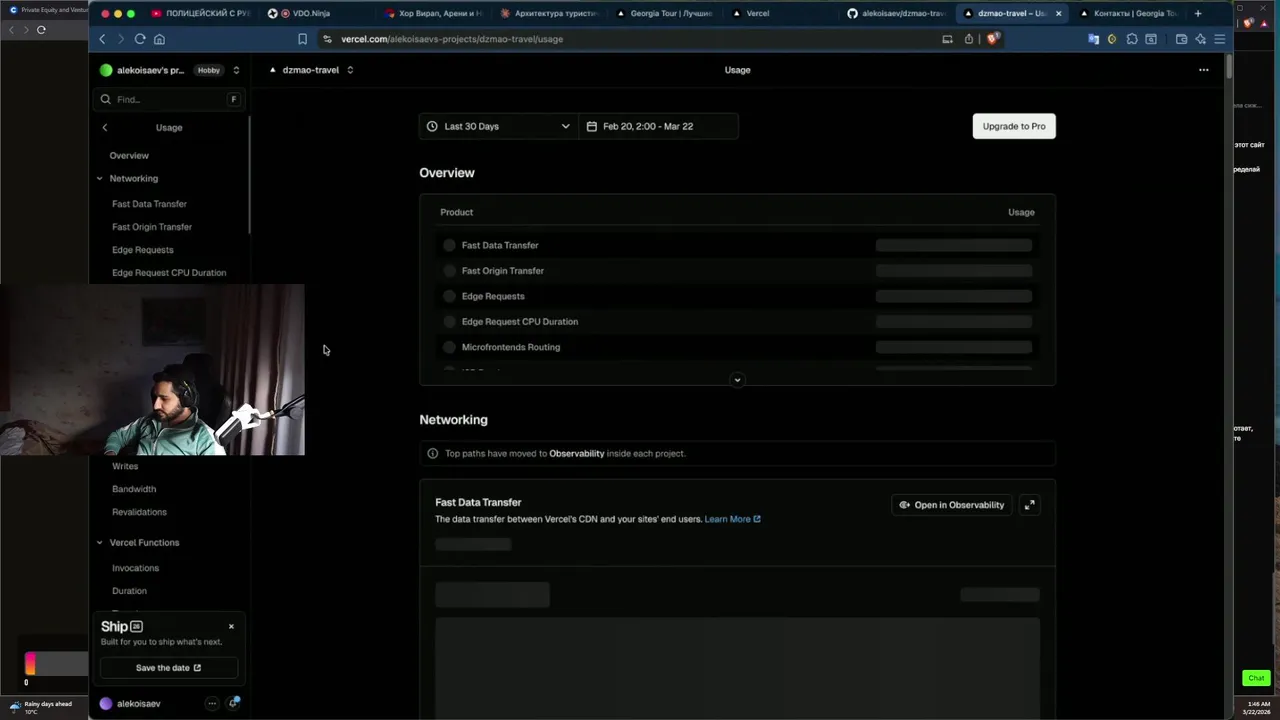Click the browser forward arrow
The width and height of the screenshot is (1280, 720).
[x=121, y=39]
